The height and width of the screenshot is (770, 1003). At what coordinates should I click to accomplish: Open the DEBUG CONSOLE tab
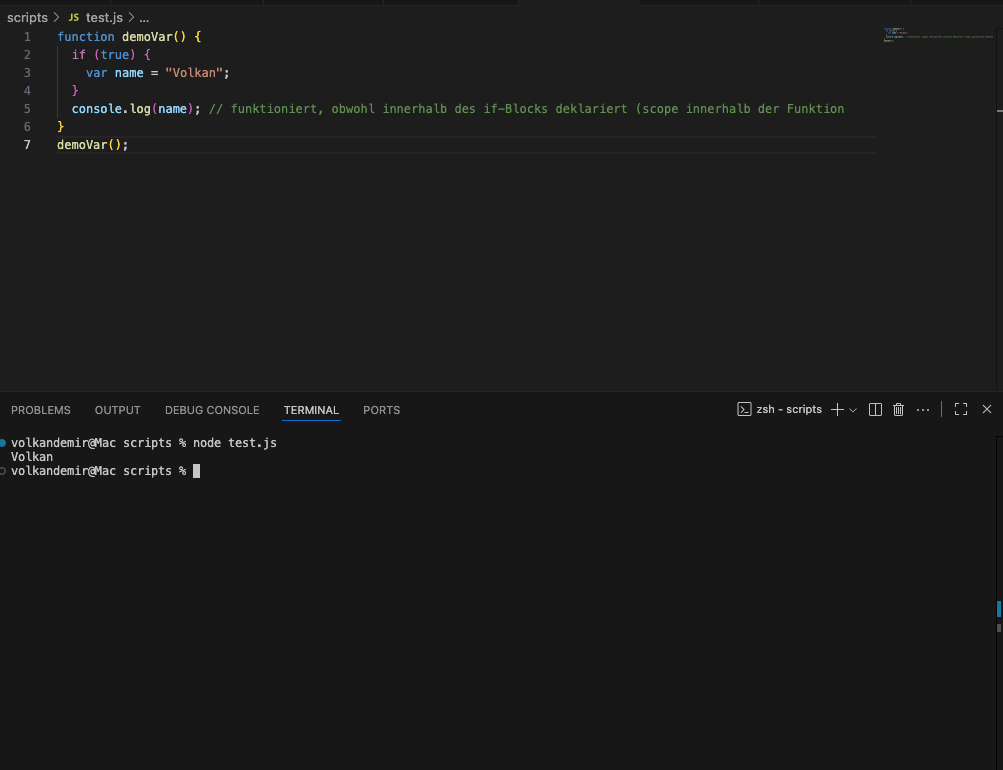coord(212,411)
